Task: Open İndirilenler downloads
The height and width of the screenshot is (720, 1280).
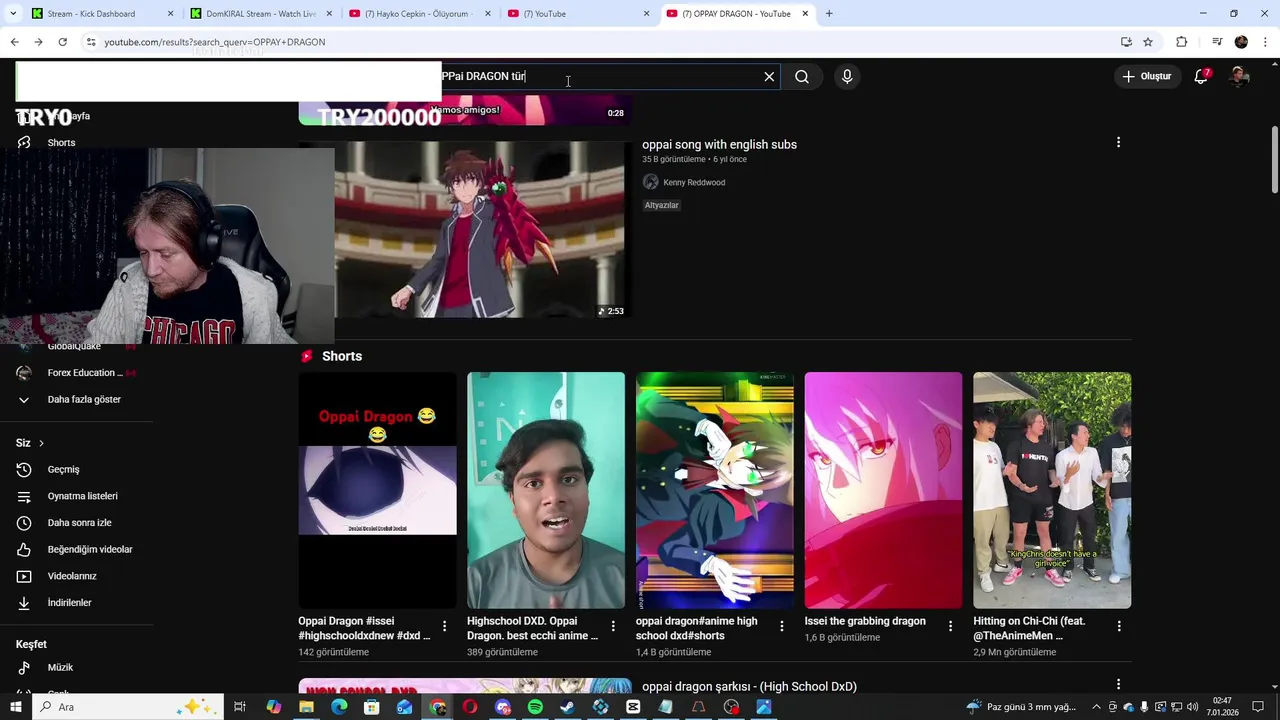Action: click(x=69, y=603)
